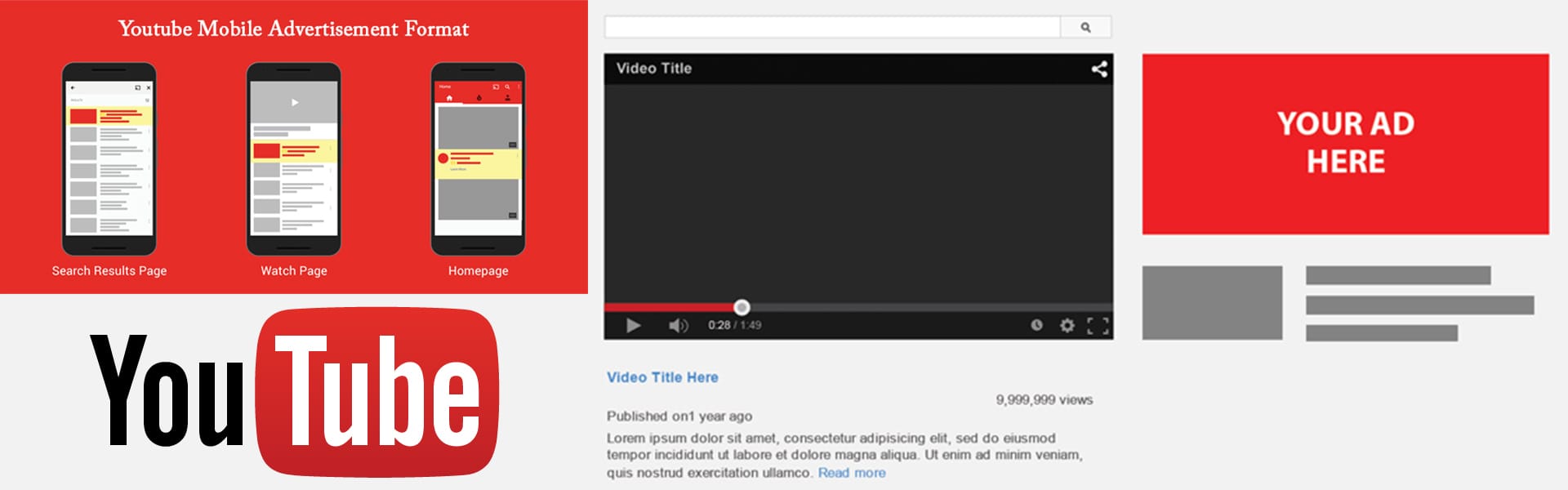Screen dimensions: 1568x490
Task: Mute the video with the speaker icon
Action: tap(678, 325)
